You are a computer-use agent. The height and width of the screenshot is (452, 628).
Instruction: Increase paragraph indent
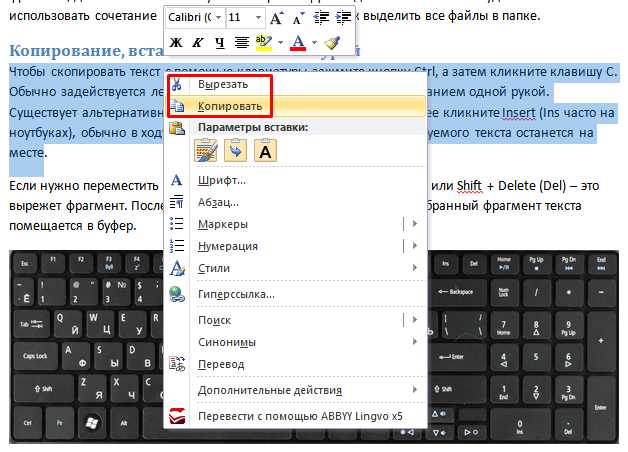pyautogui.click(x=343, y=17)
